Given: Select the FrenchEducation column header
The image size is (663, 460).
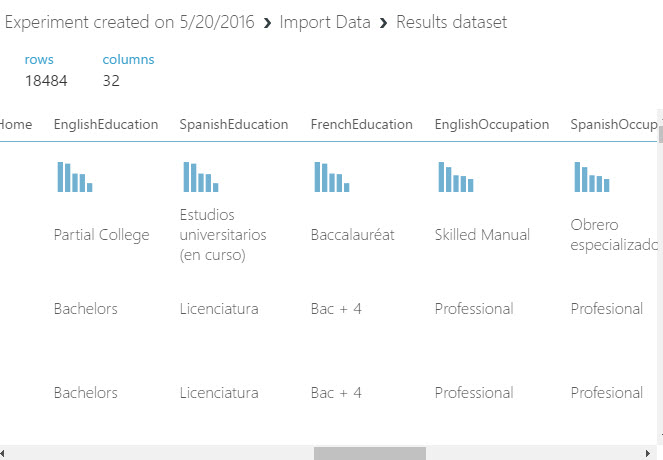Looking at the screenshot, I should pos(362,125).
